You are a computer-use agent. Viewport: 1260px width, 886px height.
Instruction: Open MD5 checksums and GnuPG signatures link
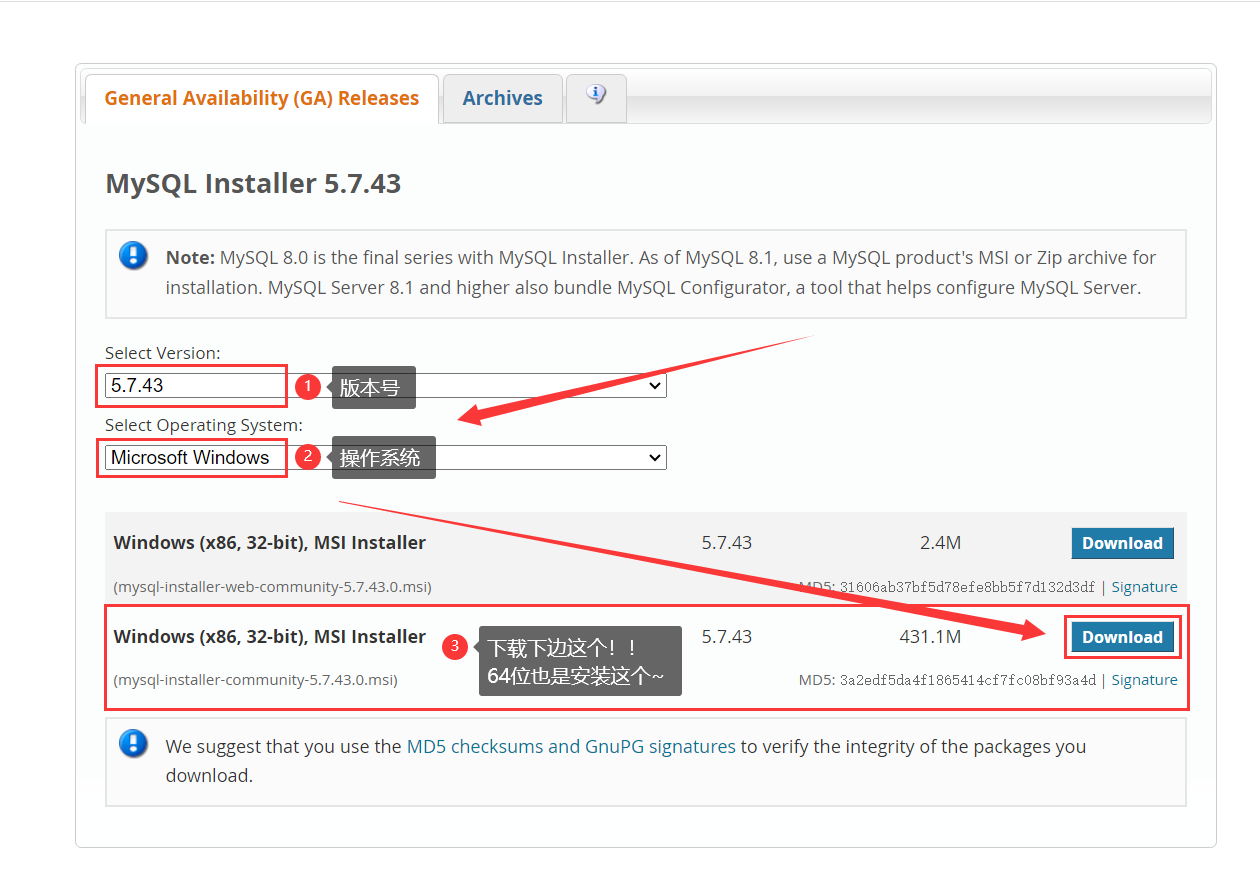click(571, 746)
